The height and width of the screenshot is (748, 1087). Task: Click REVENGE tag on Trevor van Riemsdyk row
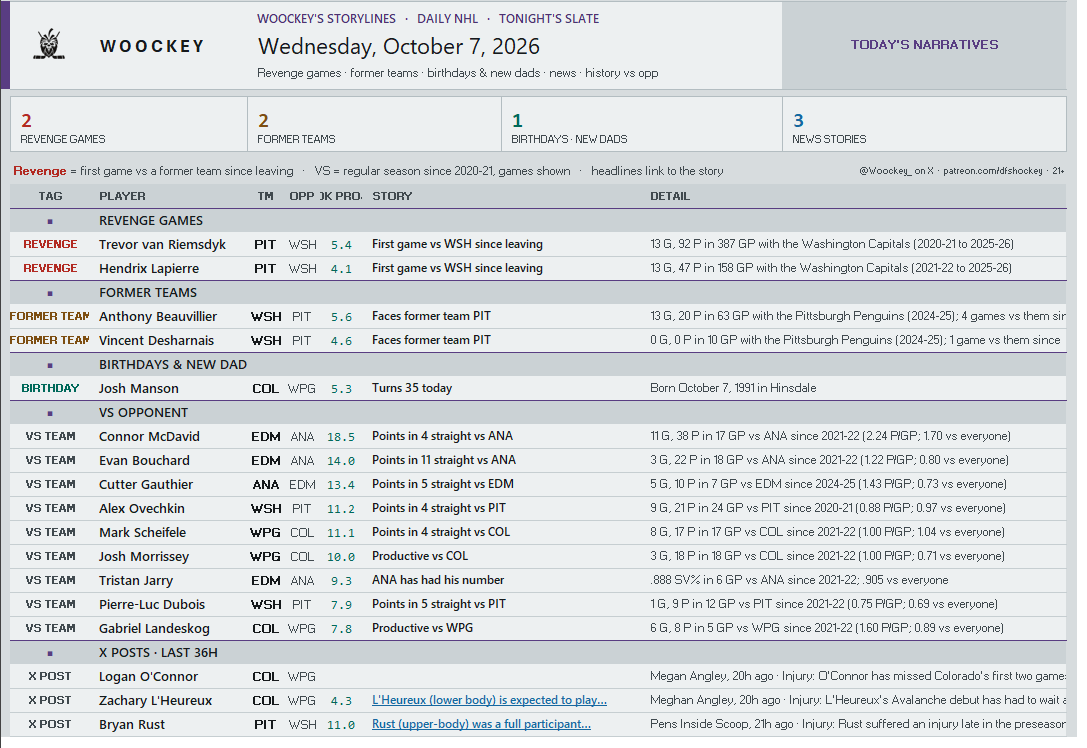point(50,244)
